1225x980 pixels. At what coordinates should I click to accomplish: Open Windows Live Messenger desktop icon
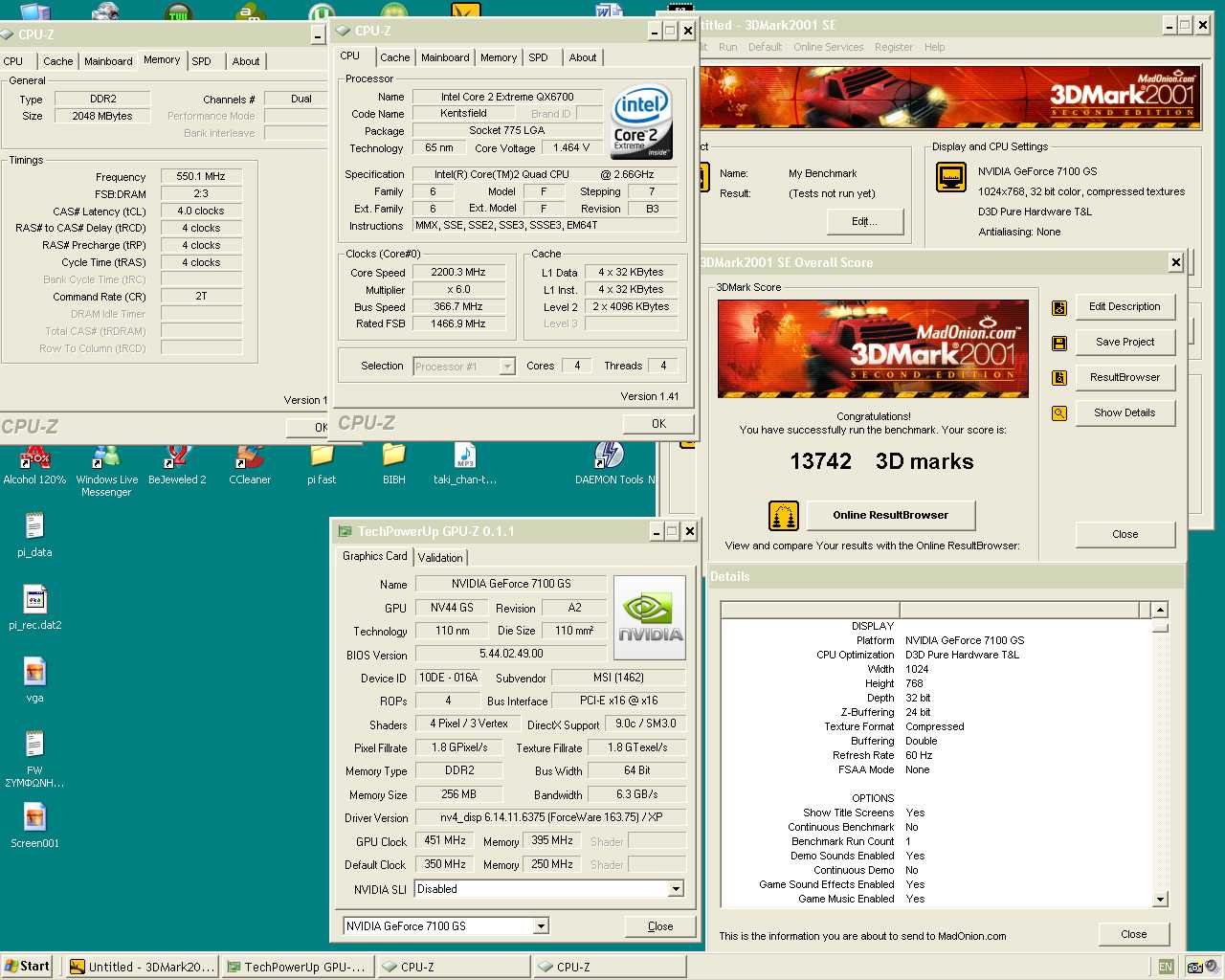click(x=106, y=469)
